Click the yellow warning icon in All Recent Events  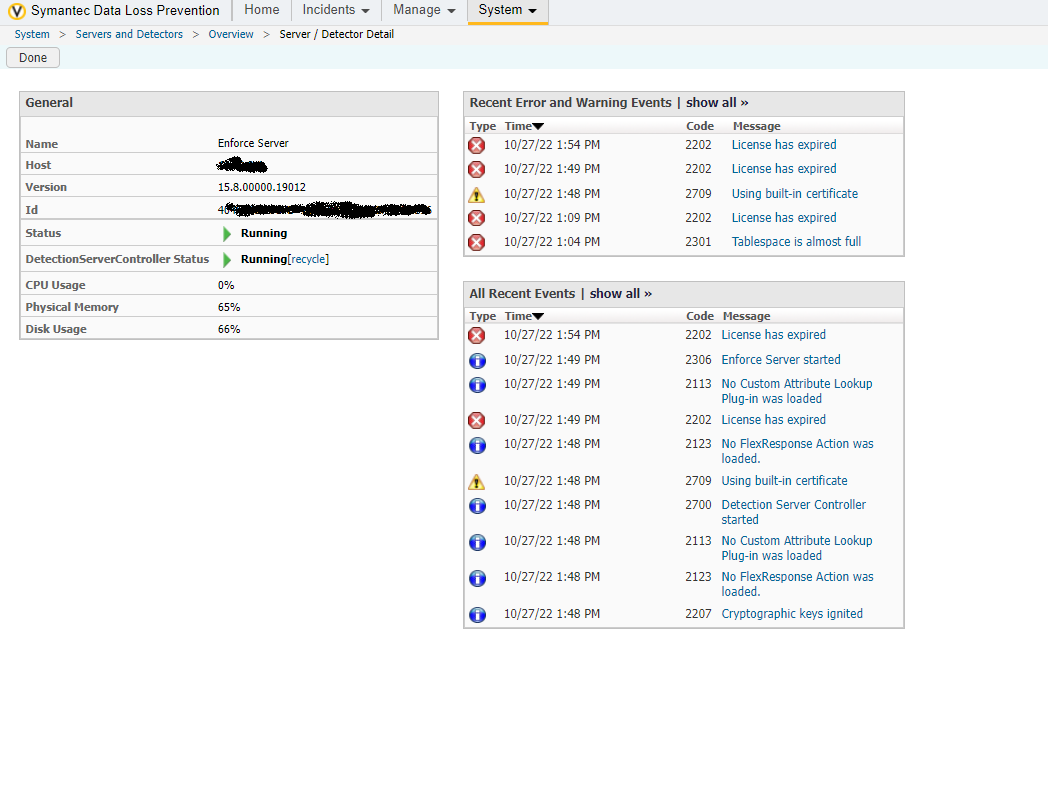click(477, 481)
